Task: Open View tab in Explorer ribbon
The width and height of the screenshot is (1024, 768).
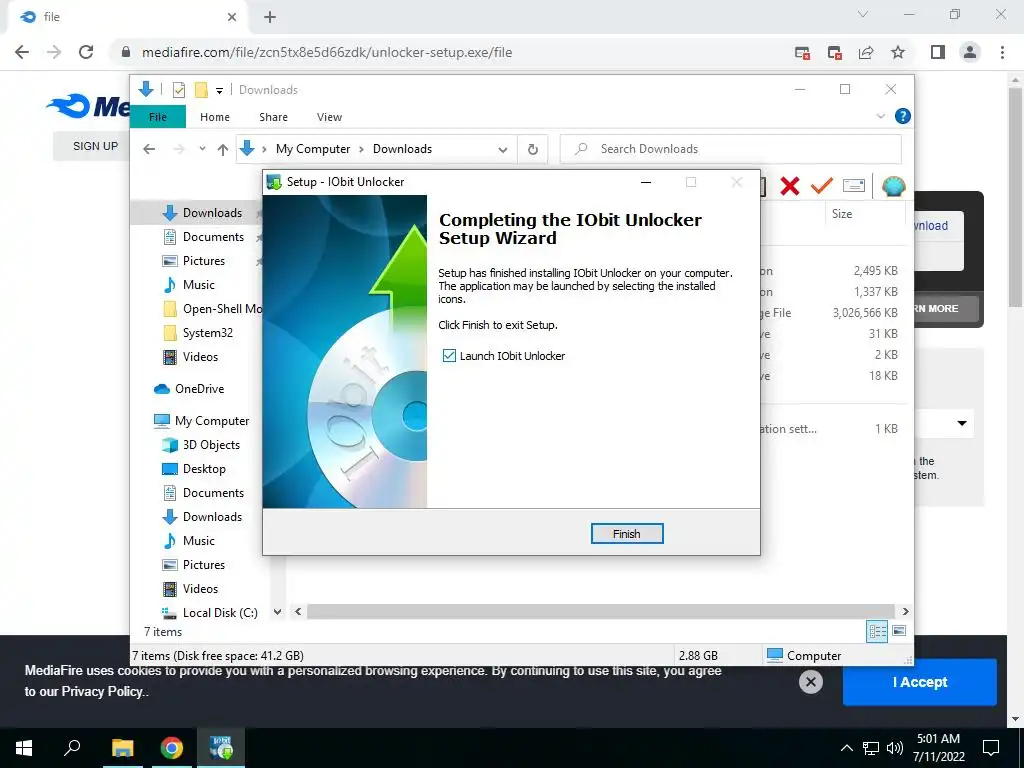Action: point(329,117)
